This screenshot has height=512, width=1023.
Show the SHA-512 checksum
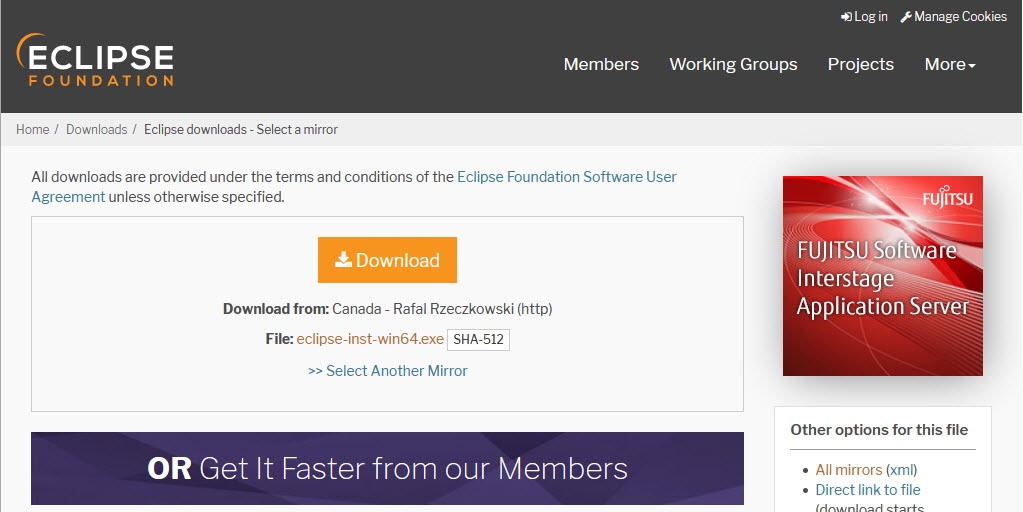pos(478,340)
